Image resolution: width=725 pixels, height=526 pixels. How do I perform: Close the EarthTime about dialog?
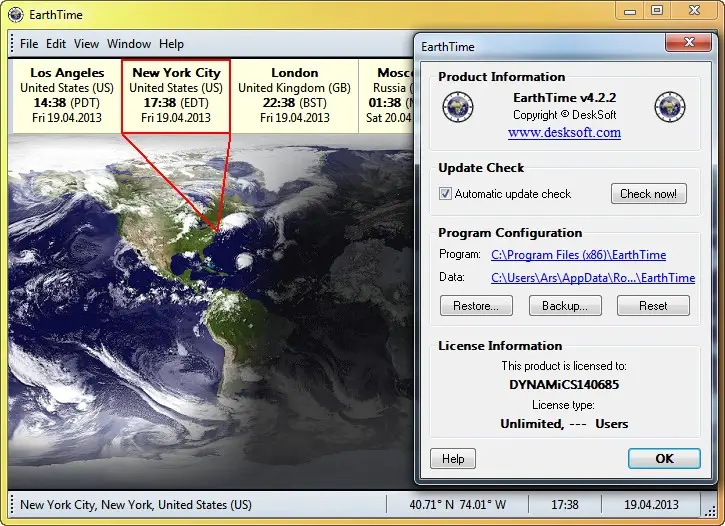tap(689, 43)
